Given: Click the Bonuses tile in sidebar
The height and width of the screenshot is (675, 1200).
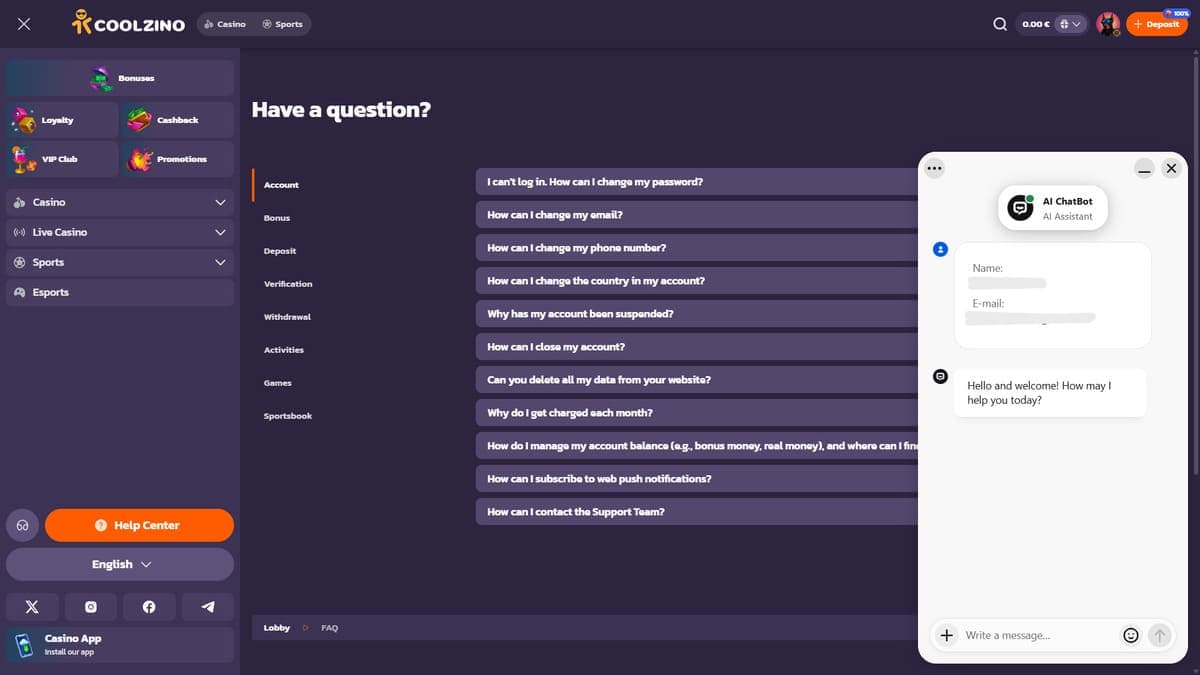Looking at the screenshot, I should (x=120, y=78).
